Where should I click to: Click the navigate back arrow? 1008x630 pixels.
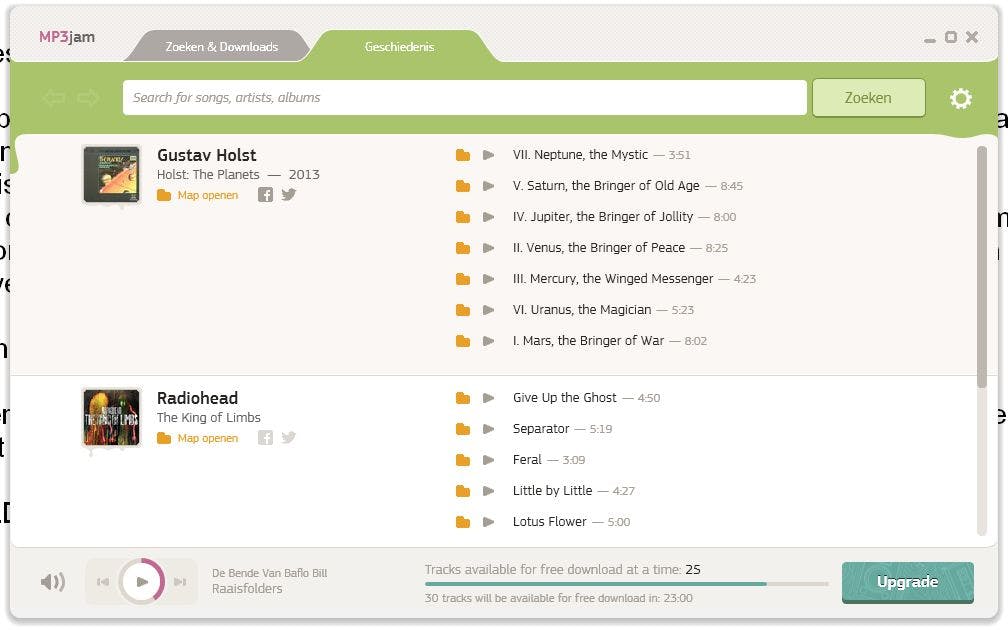54,98
